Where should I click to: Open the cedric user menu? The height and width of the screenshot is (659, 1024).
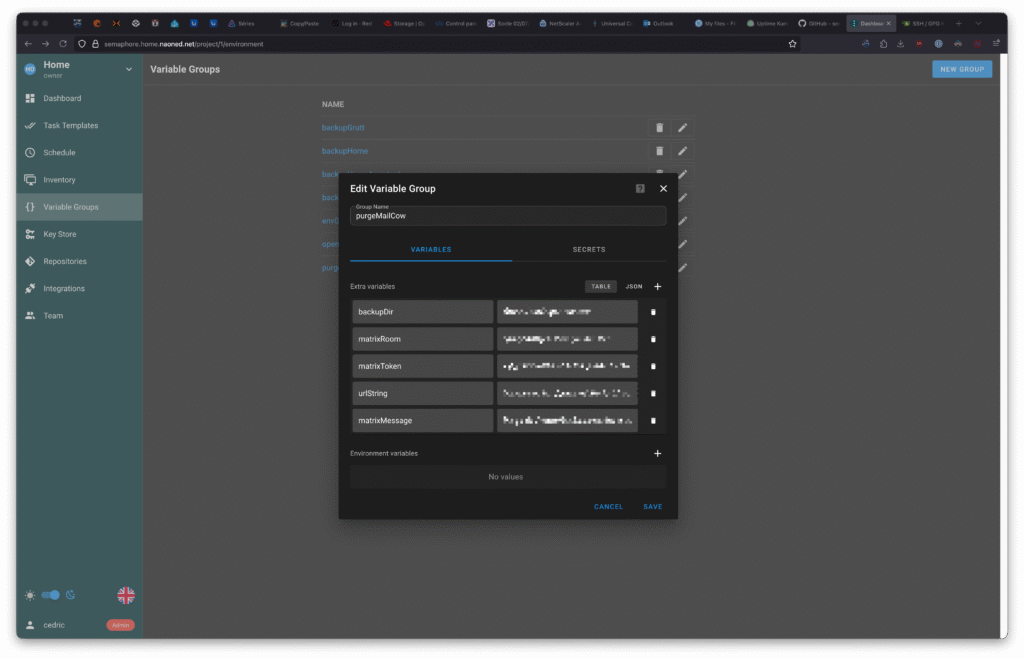click(54, 625)
